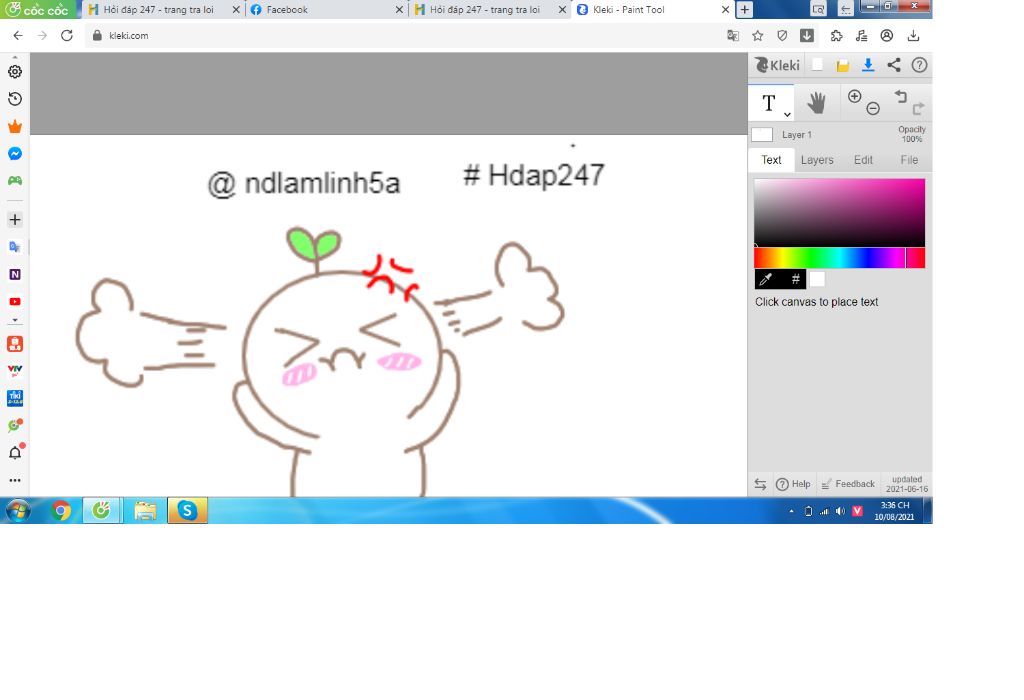Click the "Click canvas to place text" hint
The width and height of the screenshot is (1024, 700).
coord(816,302)
